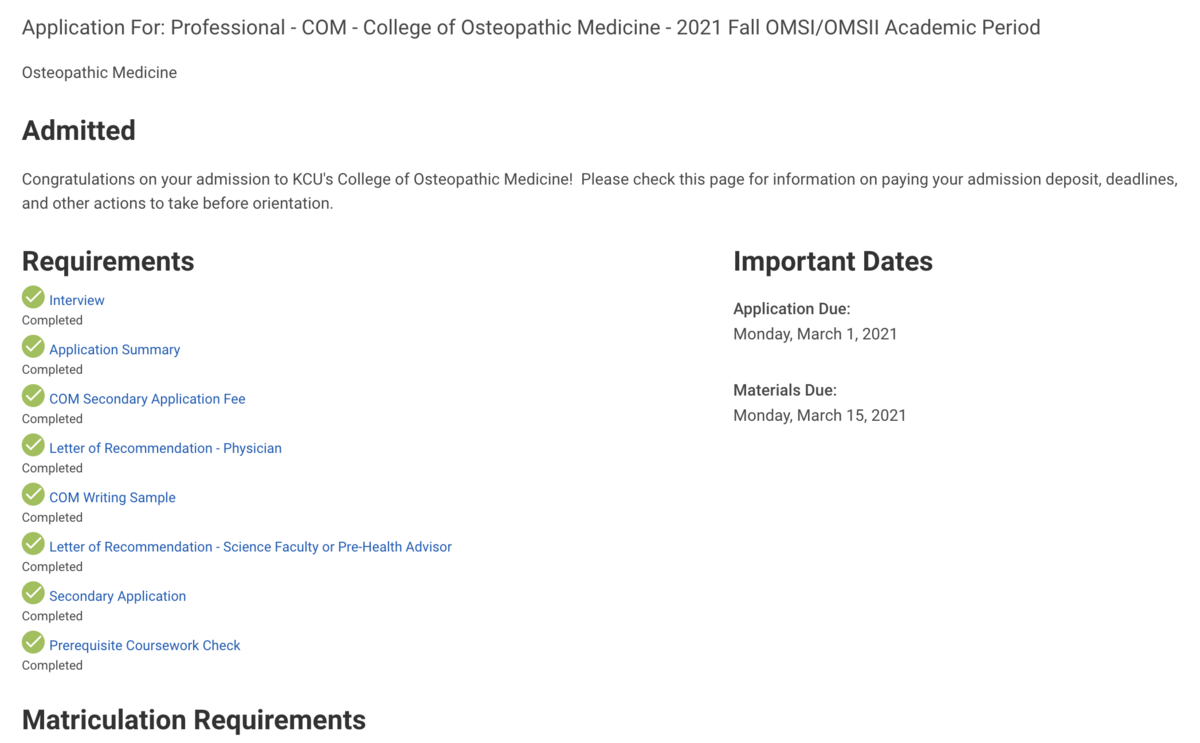Screen dimensions: 1200x743
Task: Click the green checkmark beside Interview
Action: tap(33, 297)
